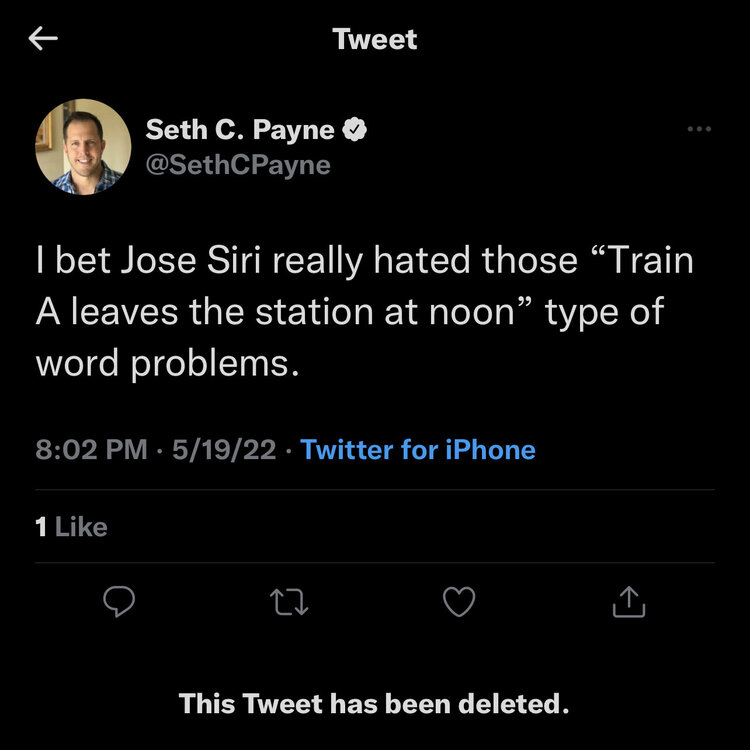Click the verified checkmark badge
Viewport: 750px width, 750px height.
(356, 129)
